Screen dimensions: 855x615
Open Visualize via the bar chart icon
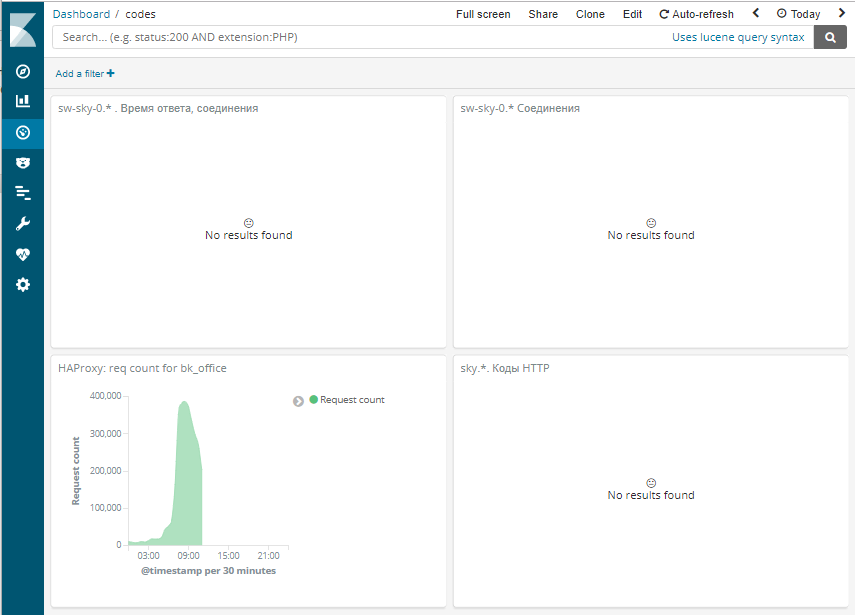pos(22,101)
